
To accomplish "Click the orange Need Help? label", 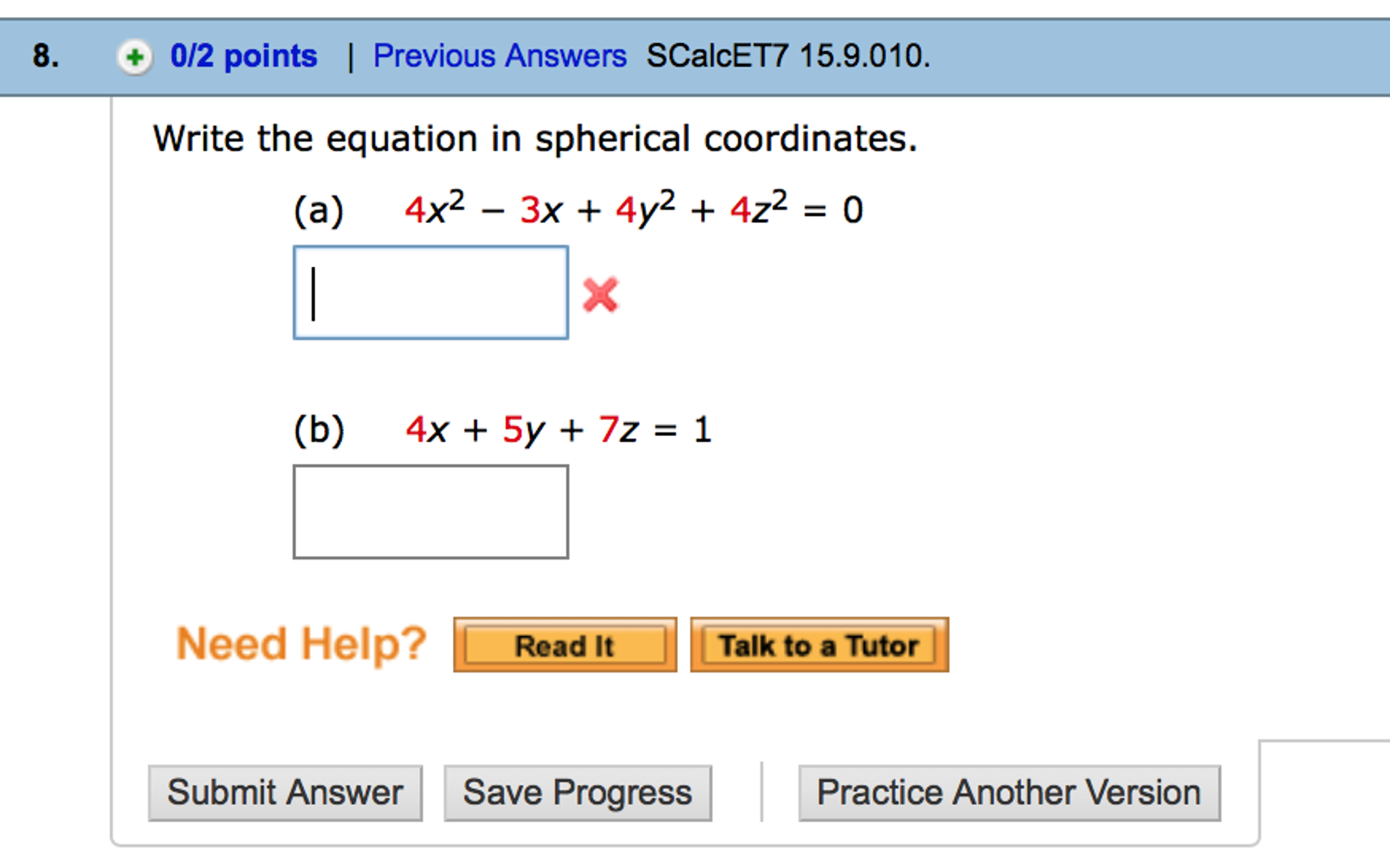I will click(x=301, y=643).
